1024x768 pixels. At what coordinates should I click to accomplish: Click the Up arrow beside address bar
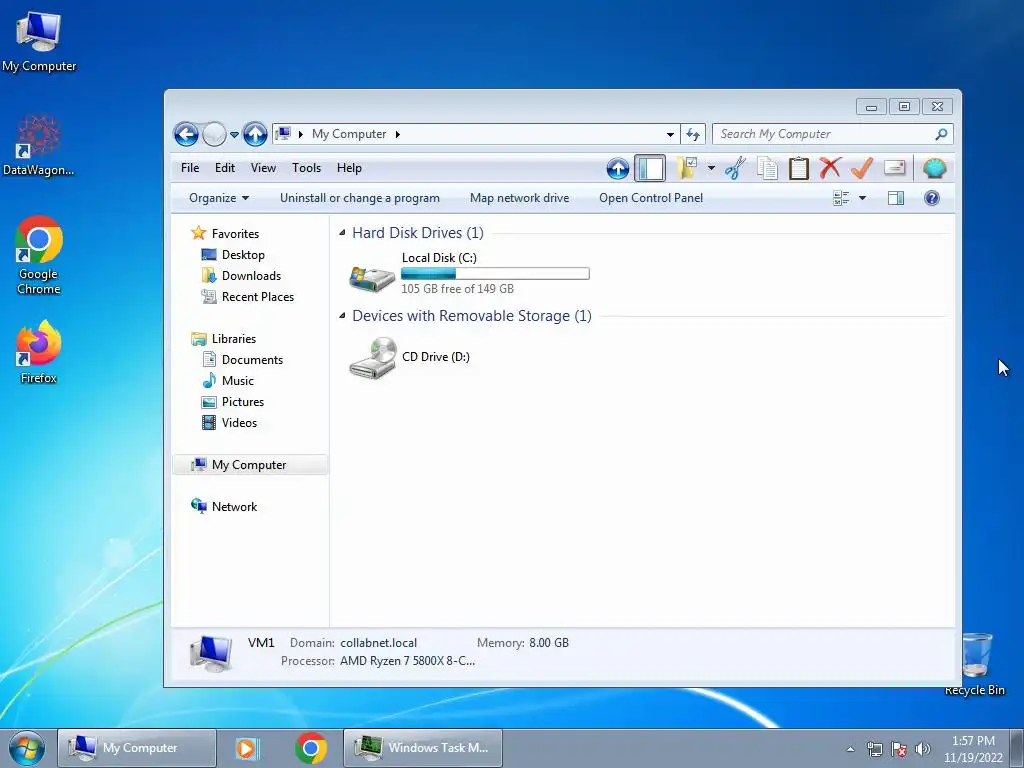[255, 135]
